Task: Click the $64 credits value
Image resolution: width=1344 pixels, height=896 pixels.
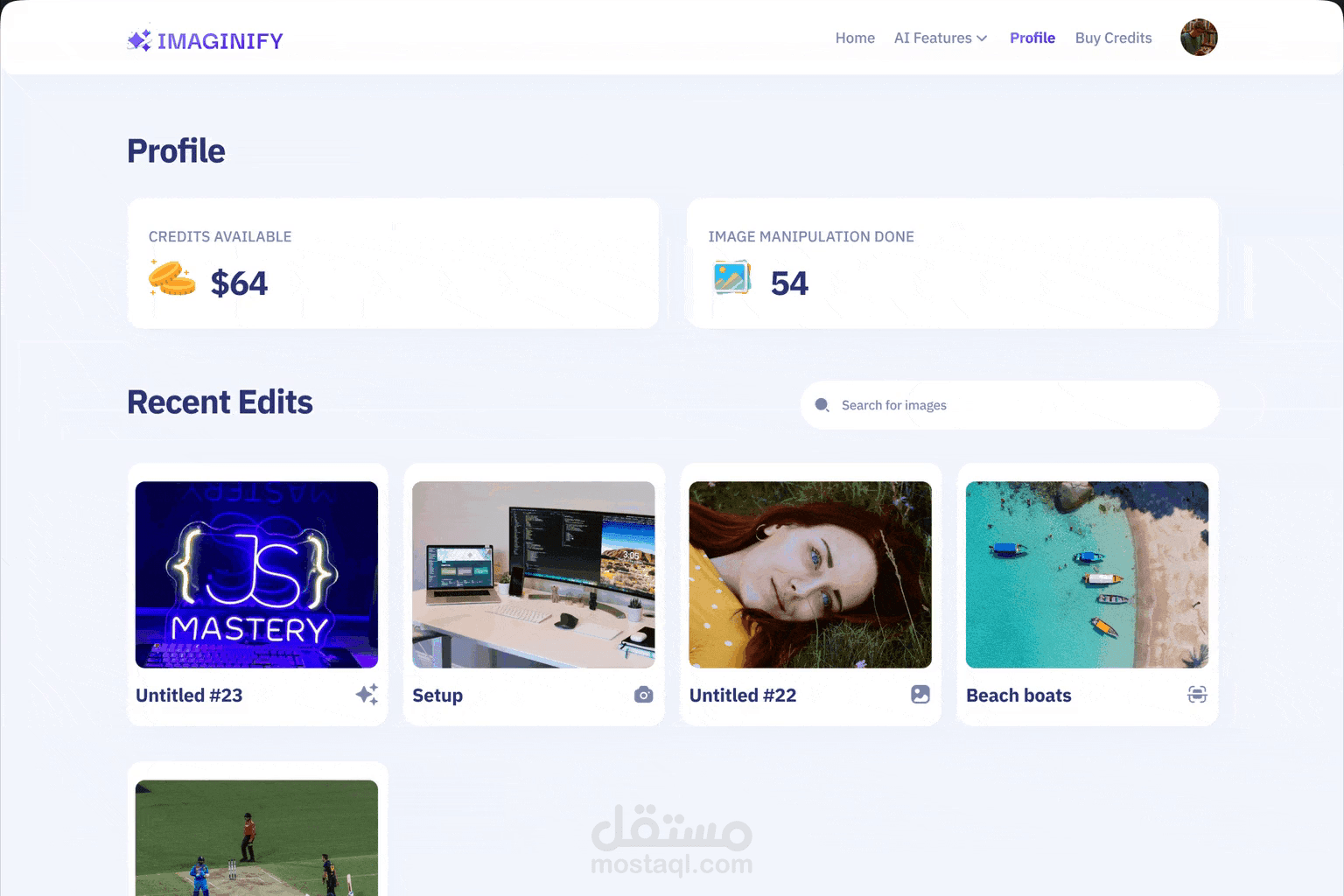Action: coord(239,283)
